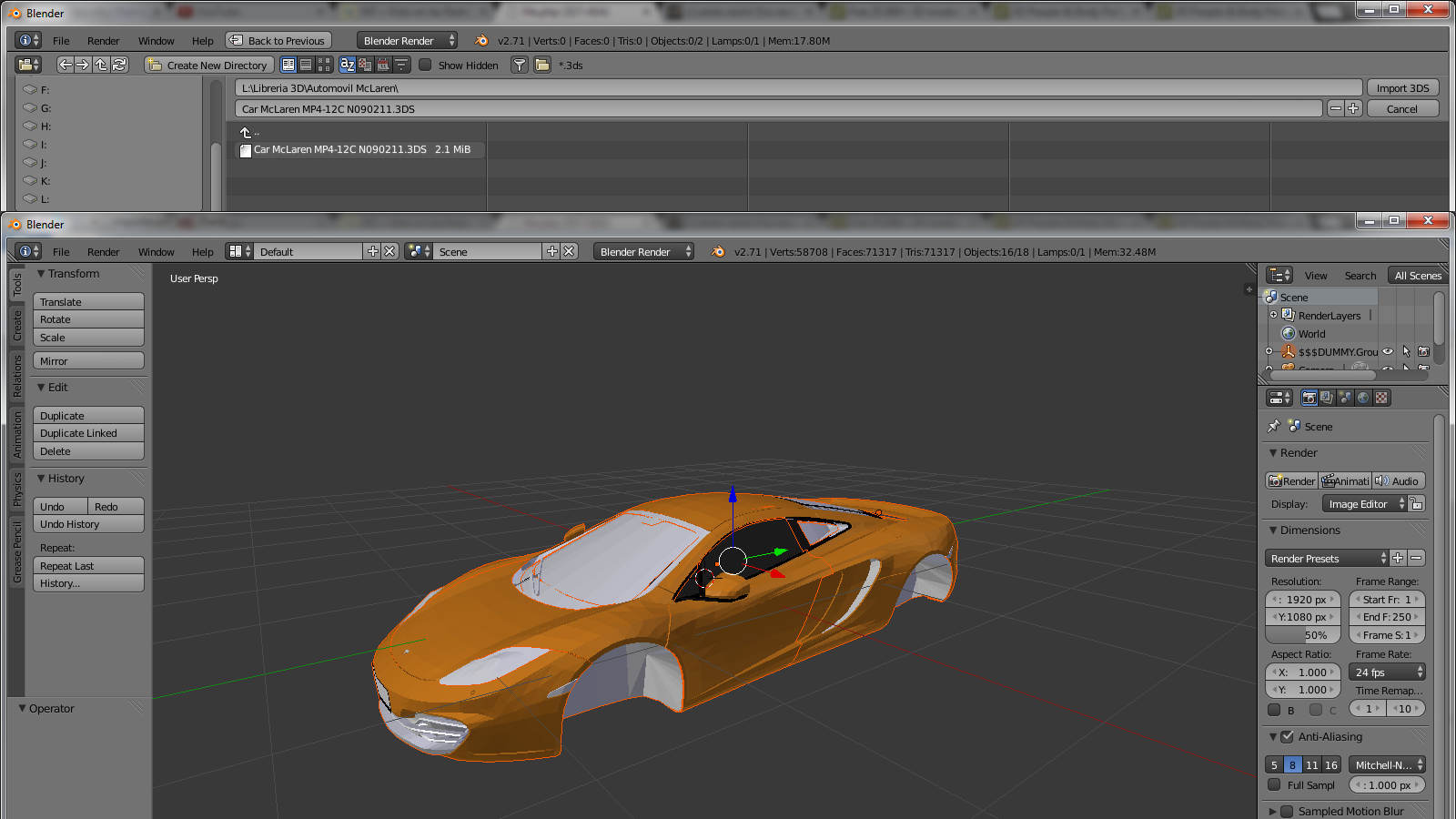The height and width of the screenshot is (819, 1456).
Task: Toggle the Anti-Aliasing checkbox
Action: [x=1287, y=736]
